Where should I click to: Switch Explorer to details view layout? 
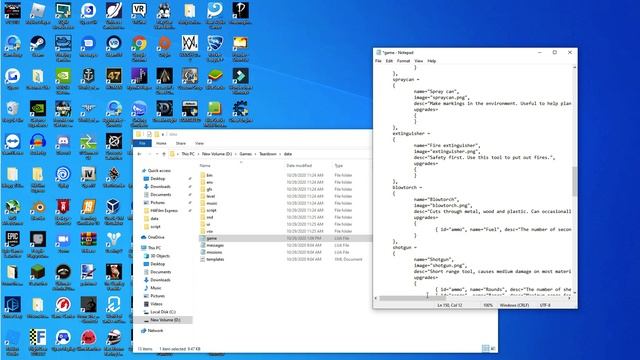click(x=485, y=348)
